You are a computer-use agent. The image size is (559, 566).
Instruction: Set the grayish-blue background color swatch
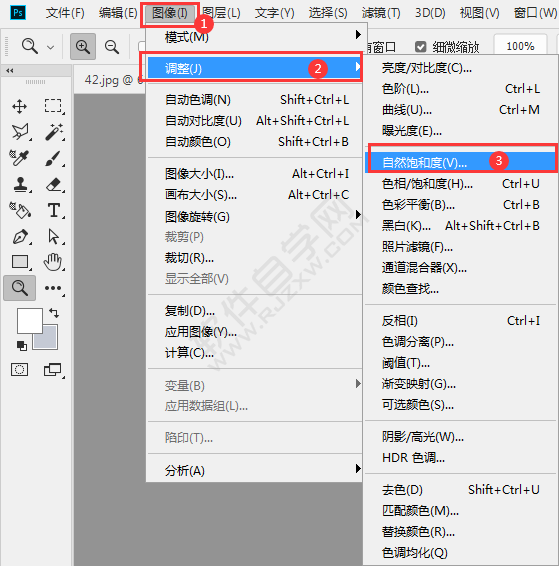[x=49, y=341]
